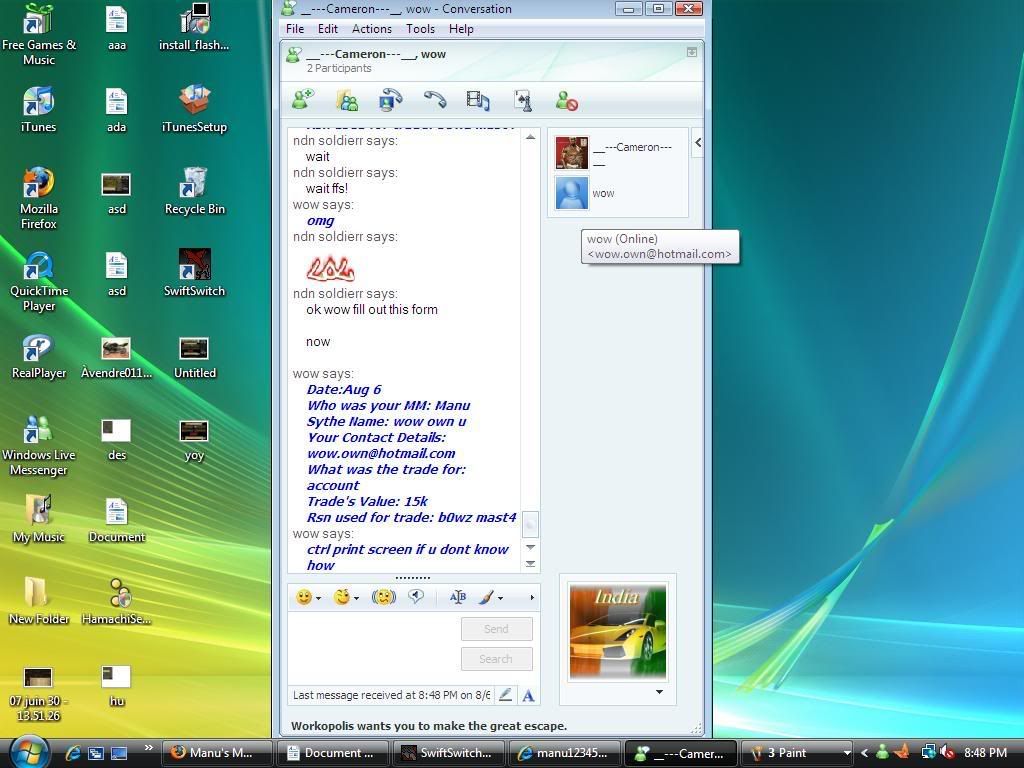Open Windows Start orb
Image resolution: width=1024 pixels, height=768 pixels.
point(29,752)
